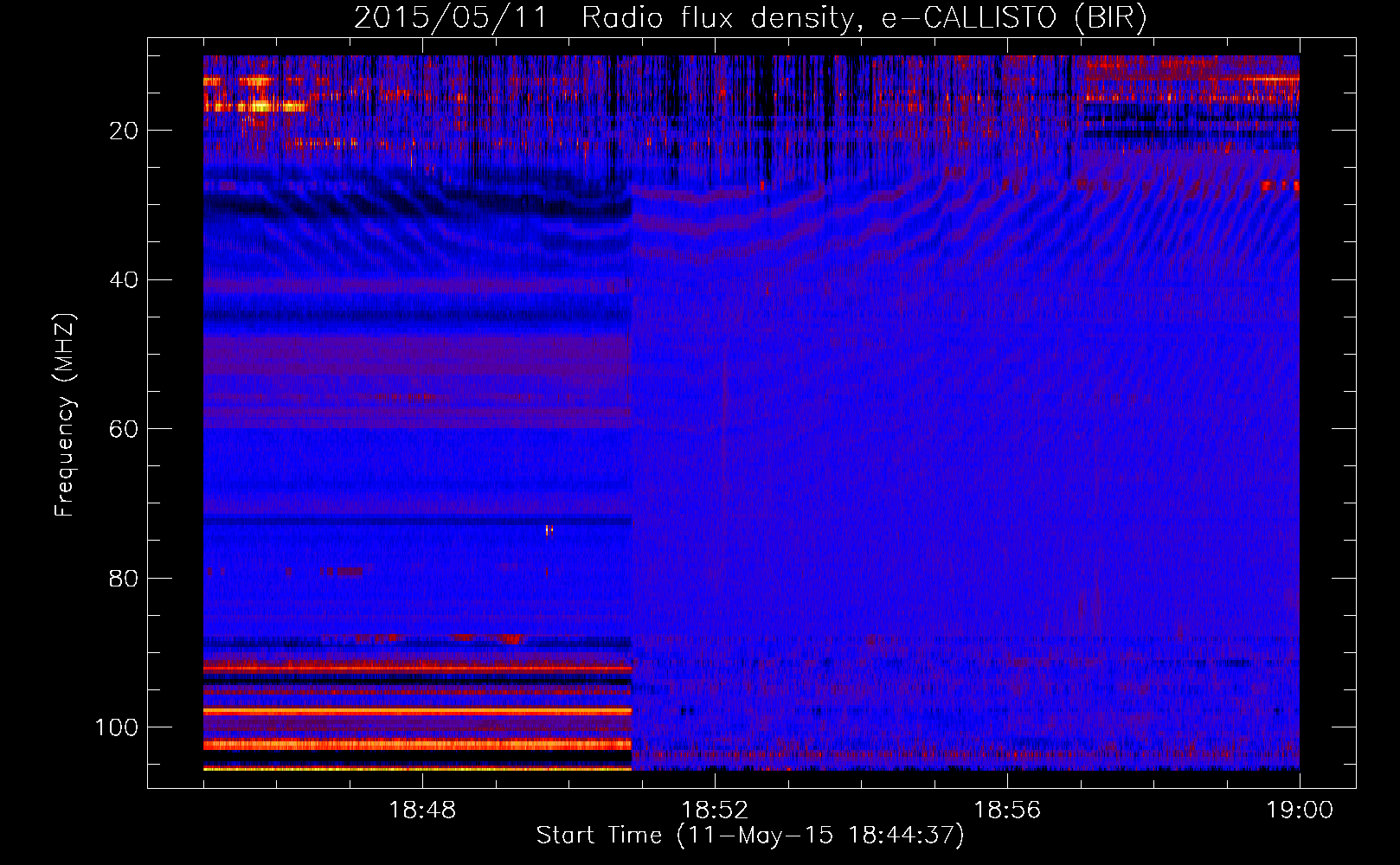Click the bright yellow burst near 17 MHz
This screenshot has height=865, width=1400.
click(x=260, y=106)
